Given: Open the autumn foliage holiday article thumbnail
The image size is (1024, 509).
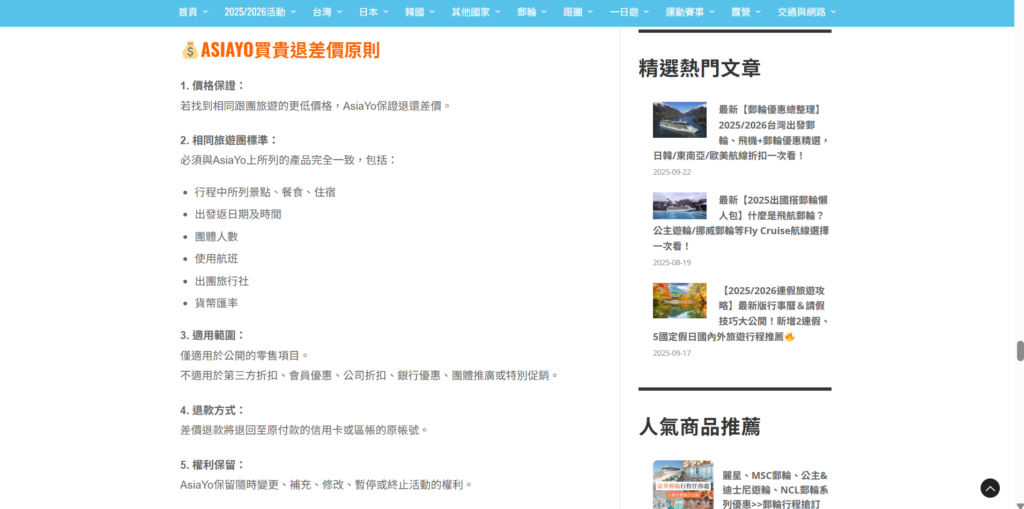Looking at the screenshot, I should pos(679,300).
